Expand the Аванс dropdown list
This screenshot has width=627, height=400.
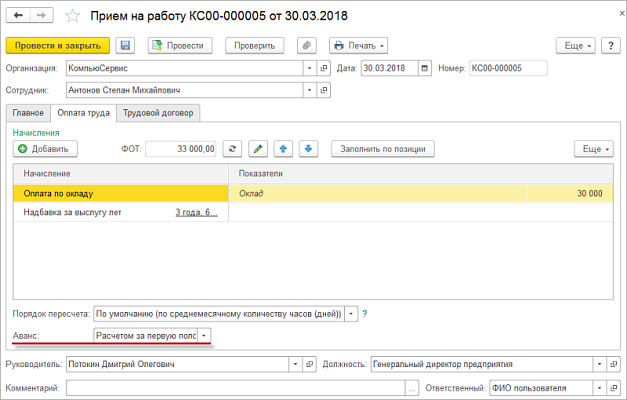205,336
